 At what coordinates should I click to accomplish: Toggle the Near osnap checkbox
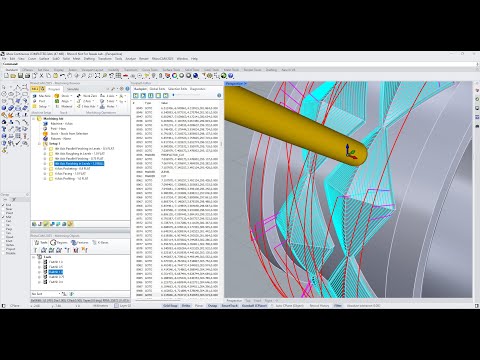tap(4, 209)
